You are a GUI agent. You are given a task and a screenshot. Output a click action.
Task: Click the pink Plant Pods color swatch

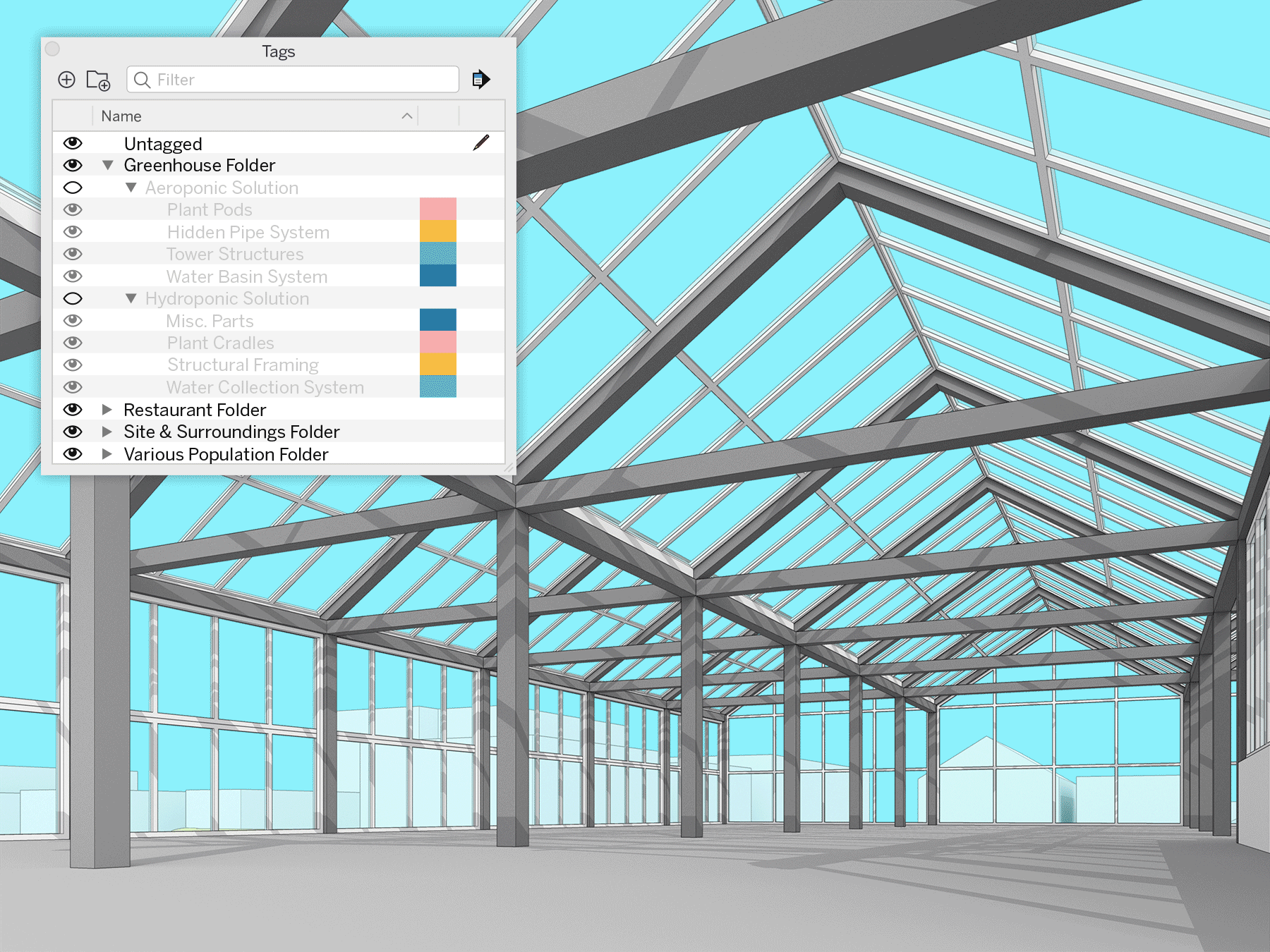(x=437, y=209)
